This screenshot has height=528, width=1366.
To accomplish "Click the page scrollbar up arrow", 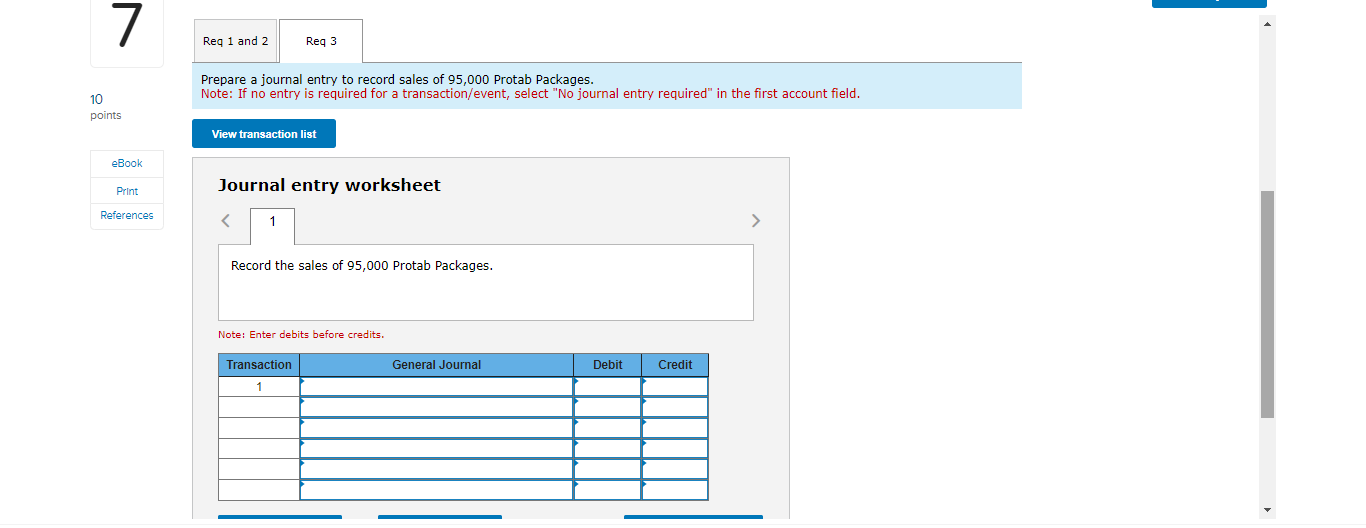I will coord(1268,23).
